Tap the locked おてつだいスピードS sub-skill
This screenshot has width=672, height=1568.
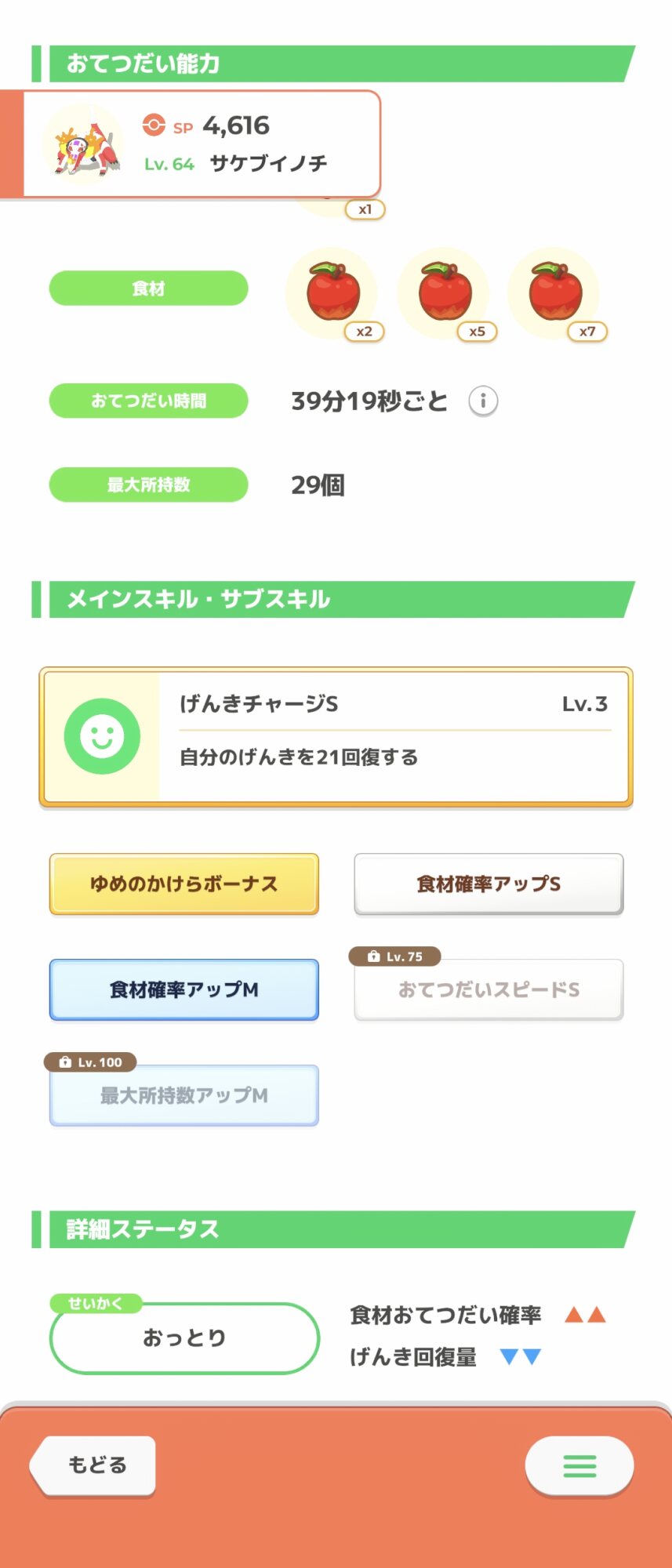click(x=489, y=990)
